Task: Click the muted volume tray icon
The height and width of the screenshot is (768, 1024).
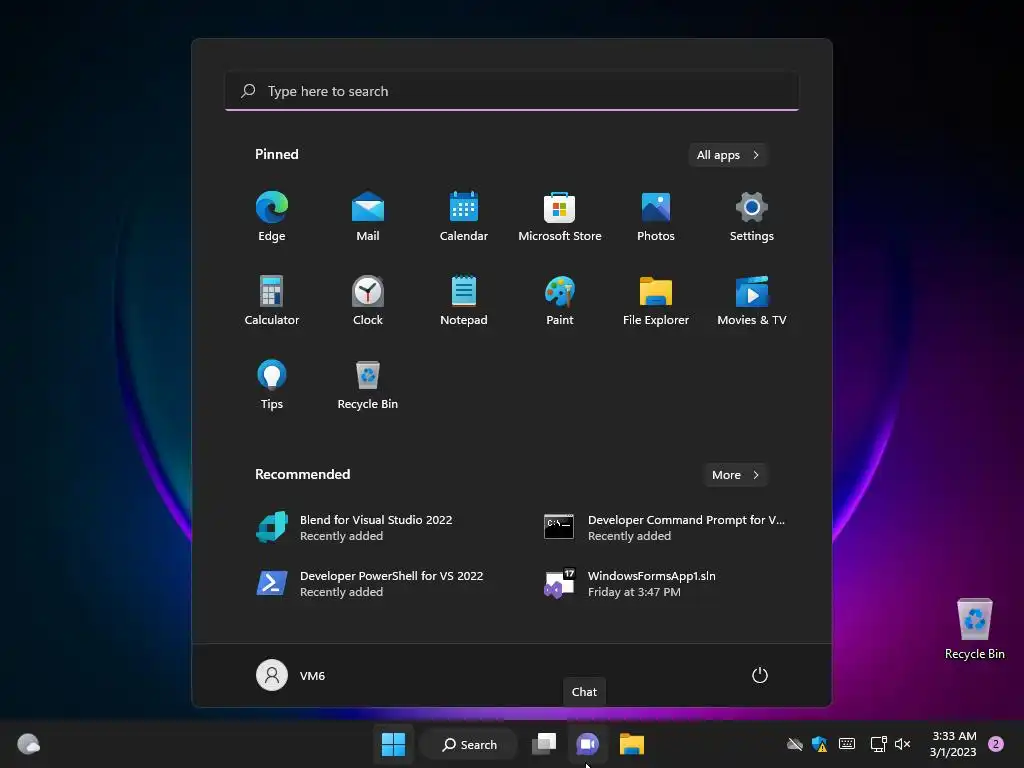Action: tap(903, 744)
